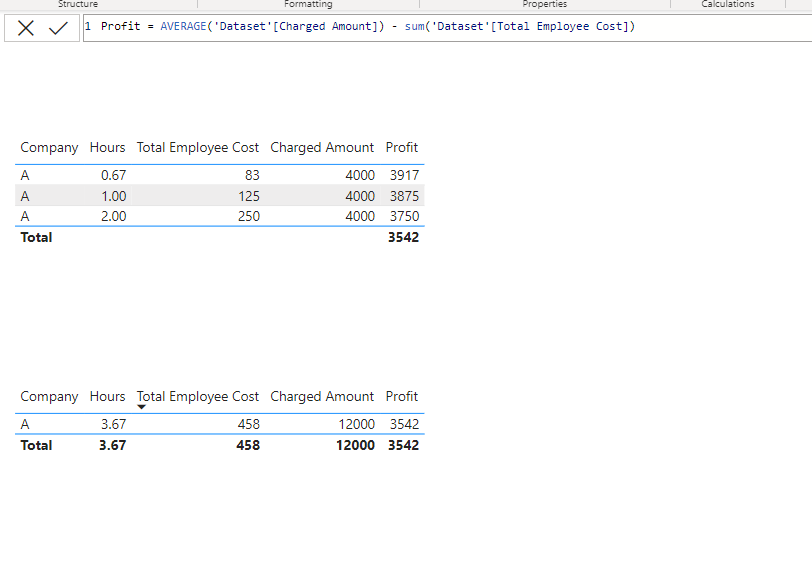Viewport: 812px width, 567px height.
Task: Select the Hours cell showing 0.67
Action: click(x=113, y=176)
